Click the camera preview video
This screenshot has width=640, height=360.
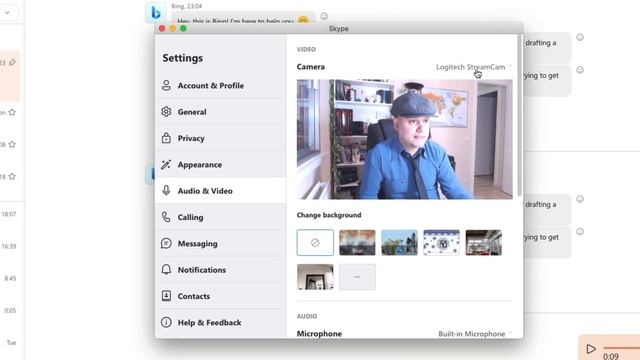404,139
